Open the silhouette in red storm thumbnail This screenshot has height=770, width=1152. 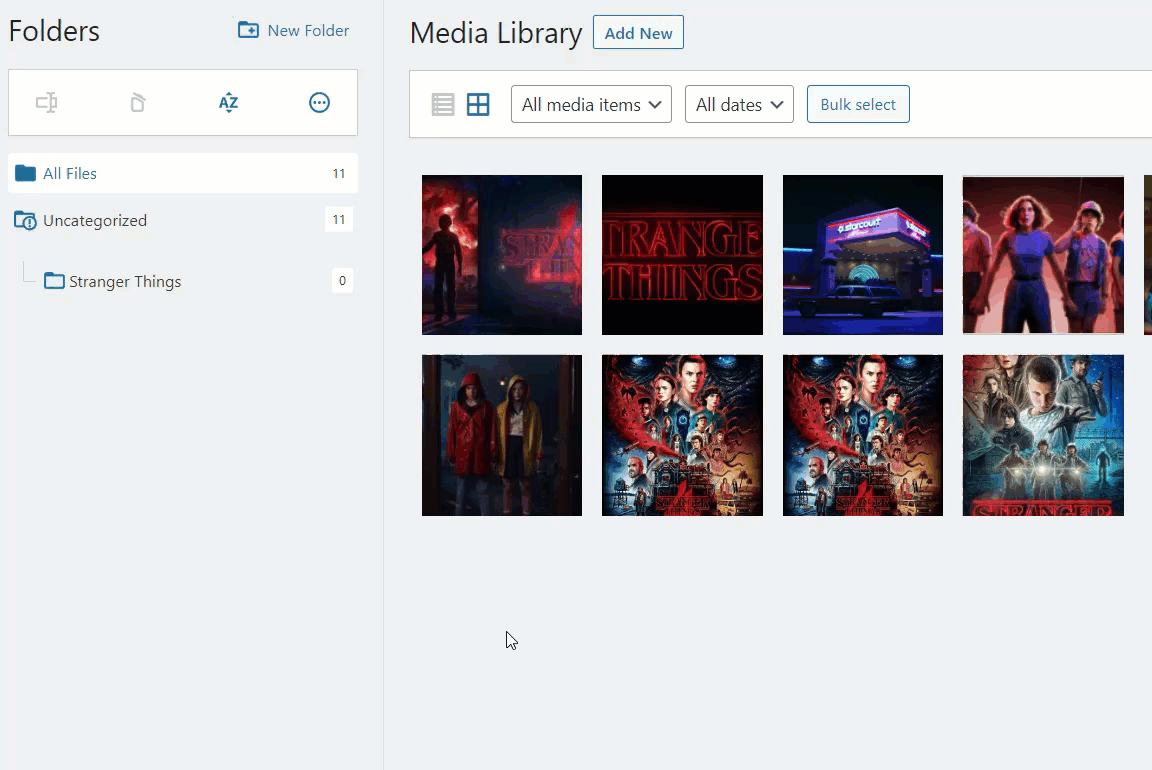[502, 255]
